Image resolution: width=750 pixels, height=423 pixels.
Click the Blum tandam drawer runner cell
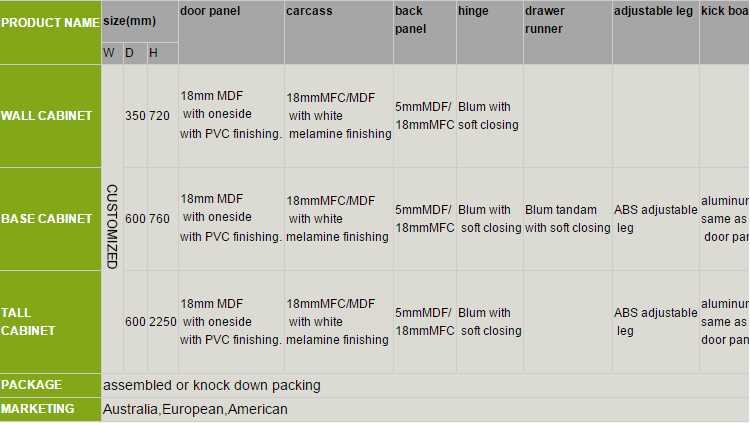coord(567,219)
